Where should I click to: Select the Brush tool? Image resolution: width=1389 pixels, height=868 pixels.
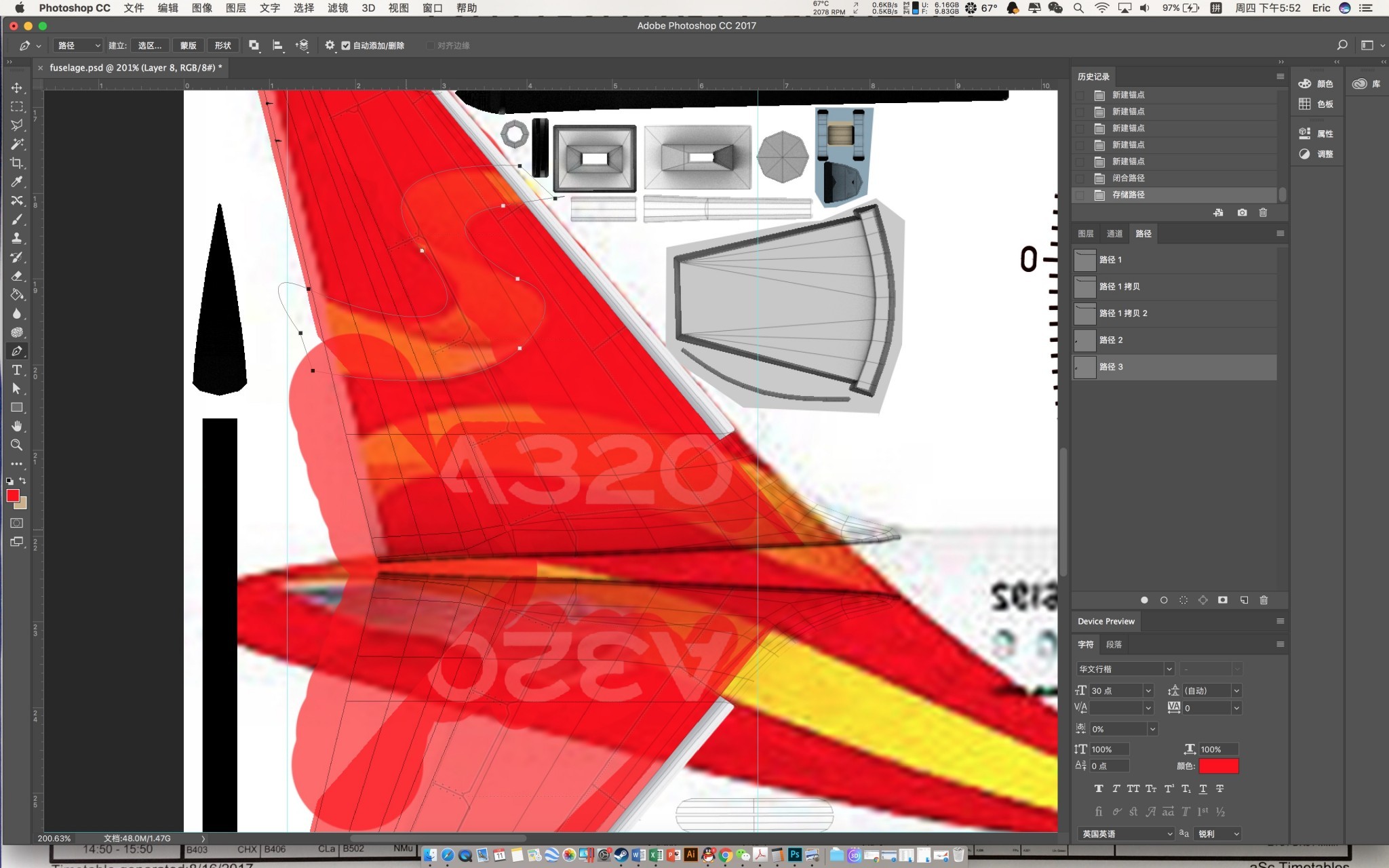[17, 220]
